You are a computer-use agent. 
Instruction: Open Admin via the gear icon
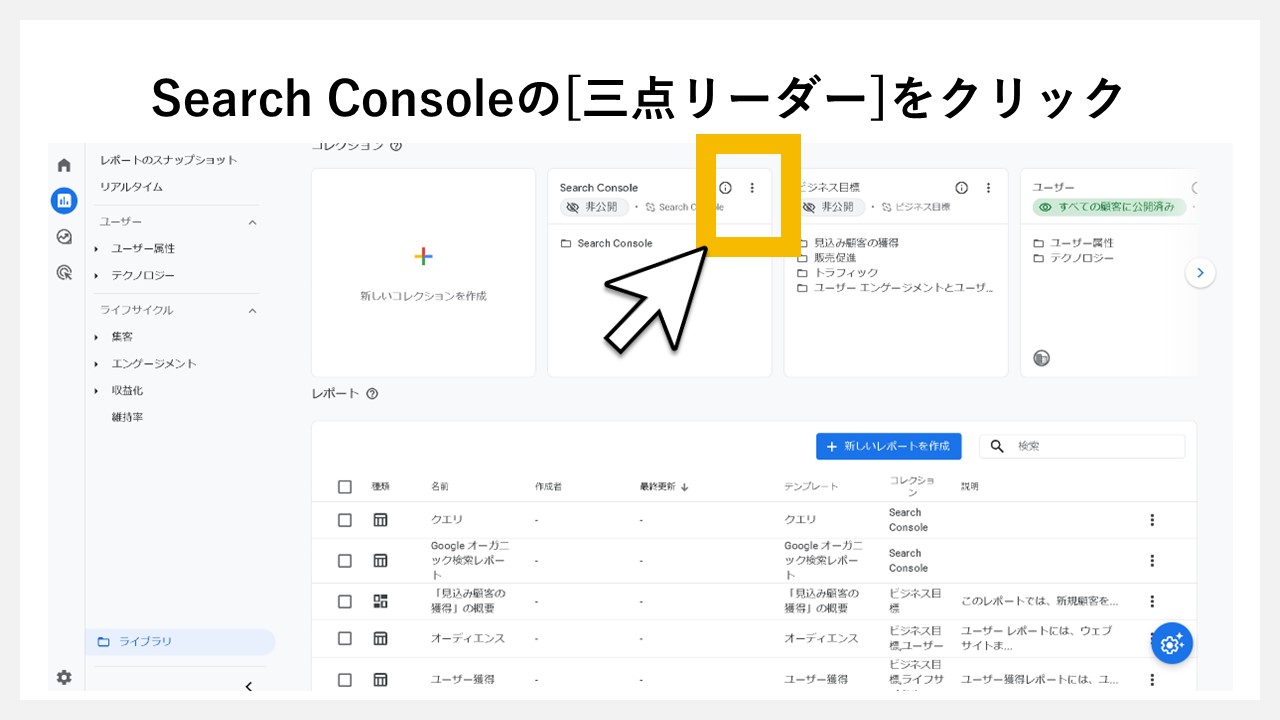tap(64, 677)
